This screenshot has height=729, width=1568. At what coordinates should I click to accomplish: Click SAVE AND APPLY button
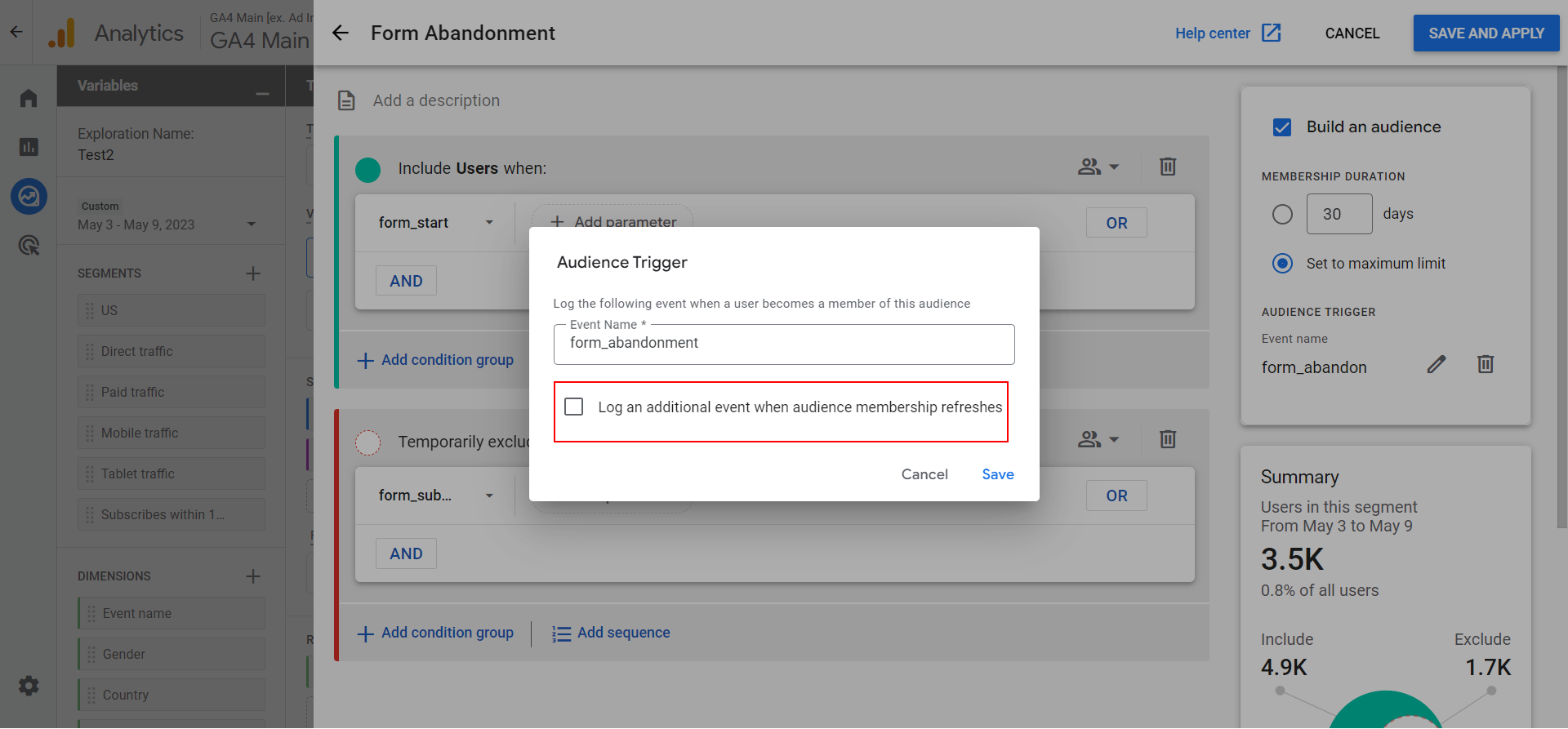1486,33
